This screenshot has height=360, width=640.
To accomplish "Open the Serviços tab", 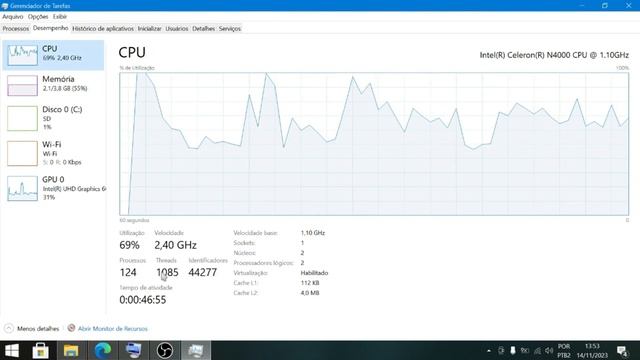I will coord(230,29).
